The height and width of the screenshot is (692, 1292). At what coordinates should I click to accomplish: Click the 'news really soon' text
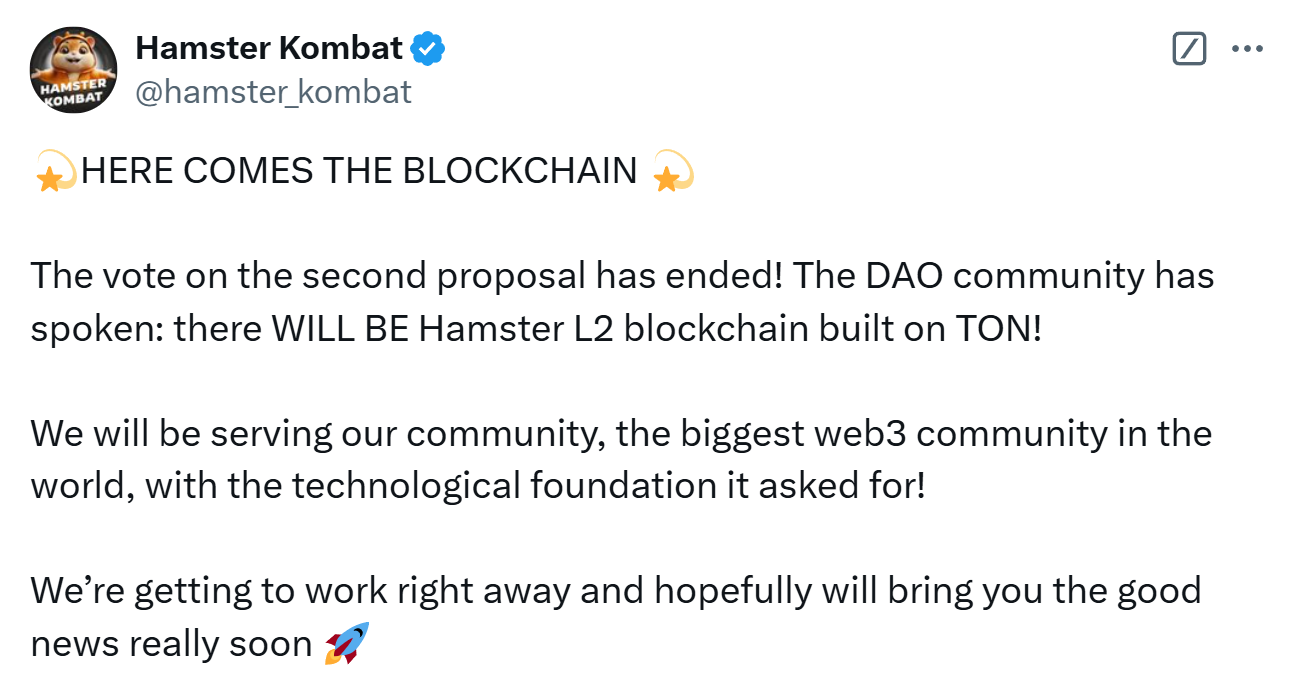[x=171, y=645]
